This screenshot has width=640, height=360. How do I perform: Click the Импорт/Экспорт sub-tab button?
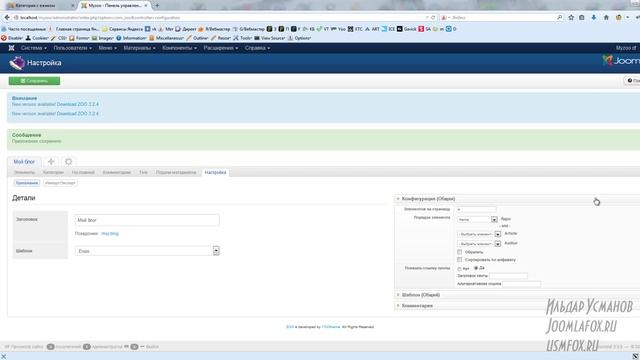[60, 183]
